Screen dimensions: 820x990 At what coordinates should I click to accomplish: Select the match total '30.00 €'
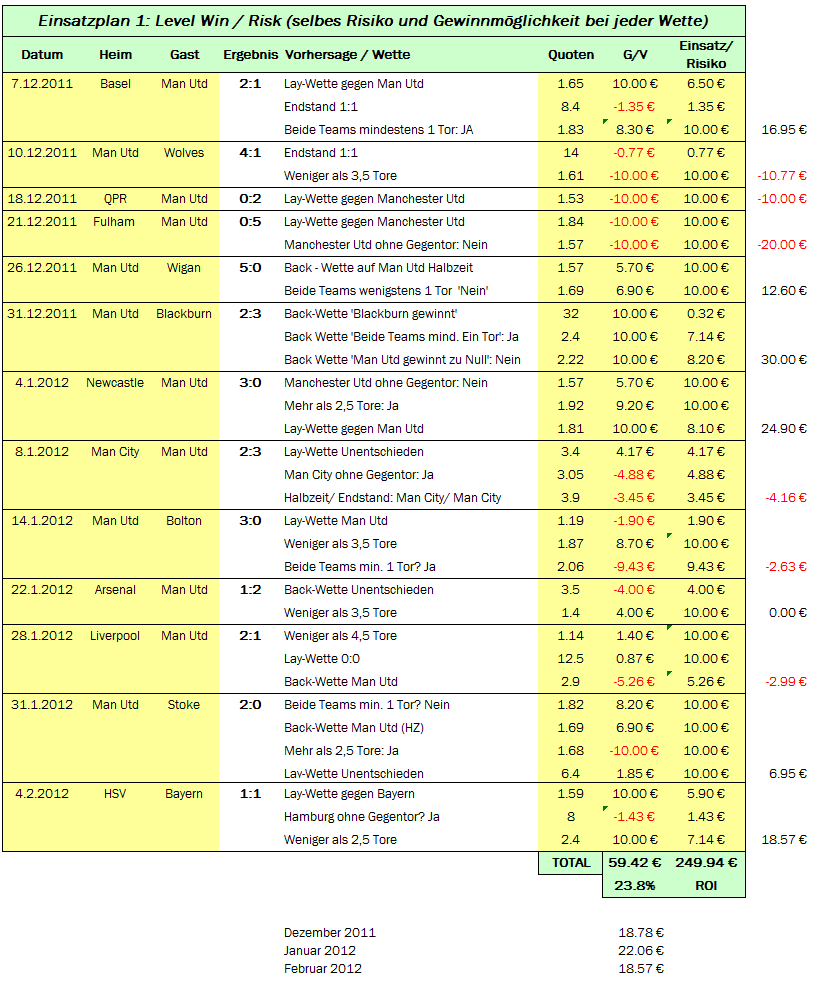784,360
